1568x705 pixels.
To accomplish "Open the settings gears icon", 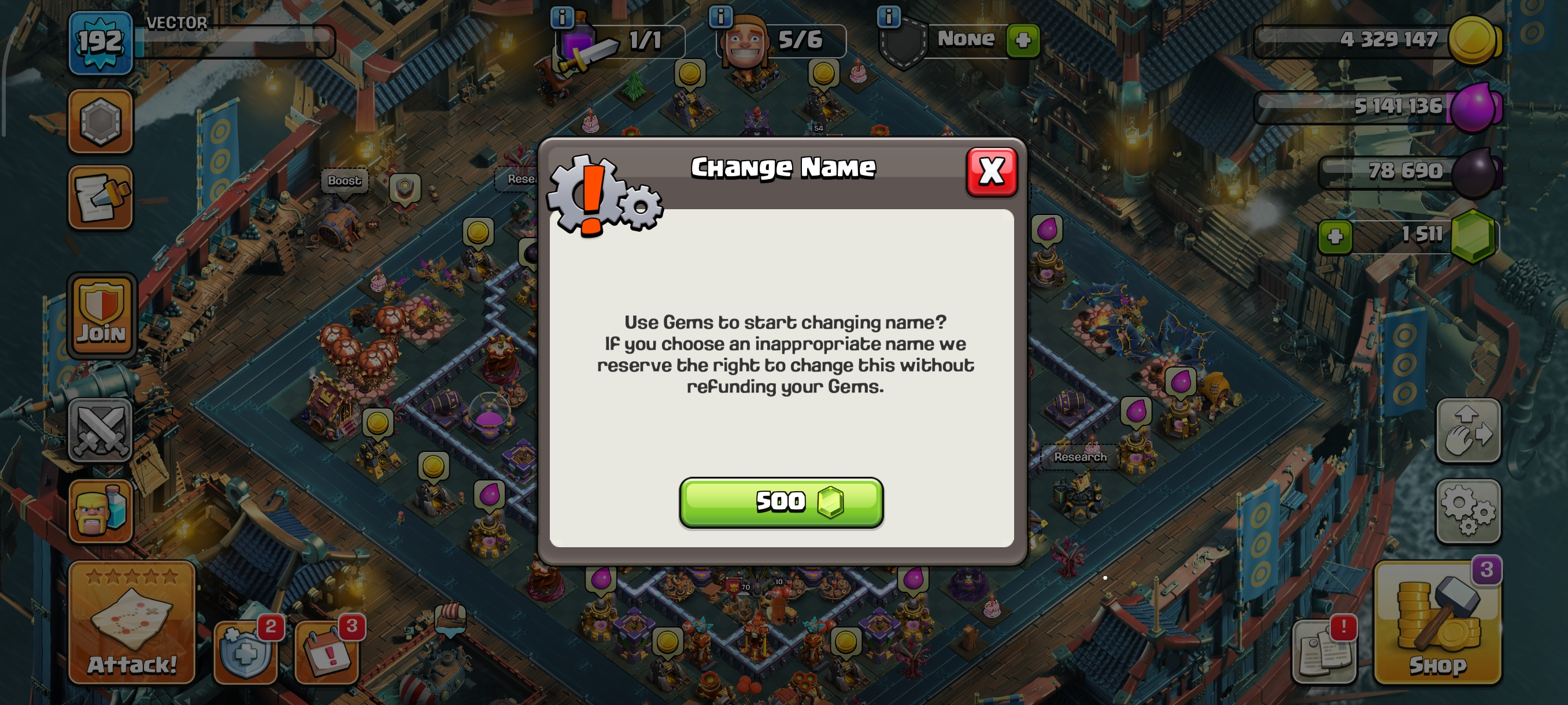I will 1468,511.
